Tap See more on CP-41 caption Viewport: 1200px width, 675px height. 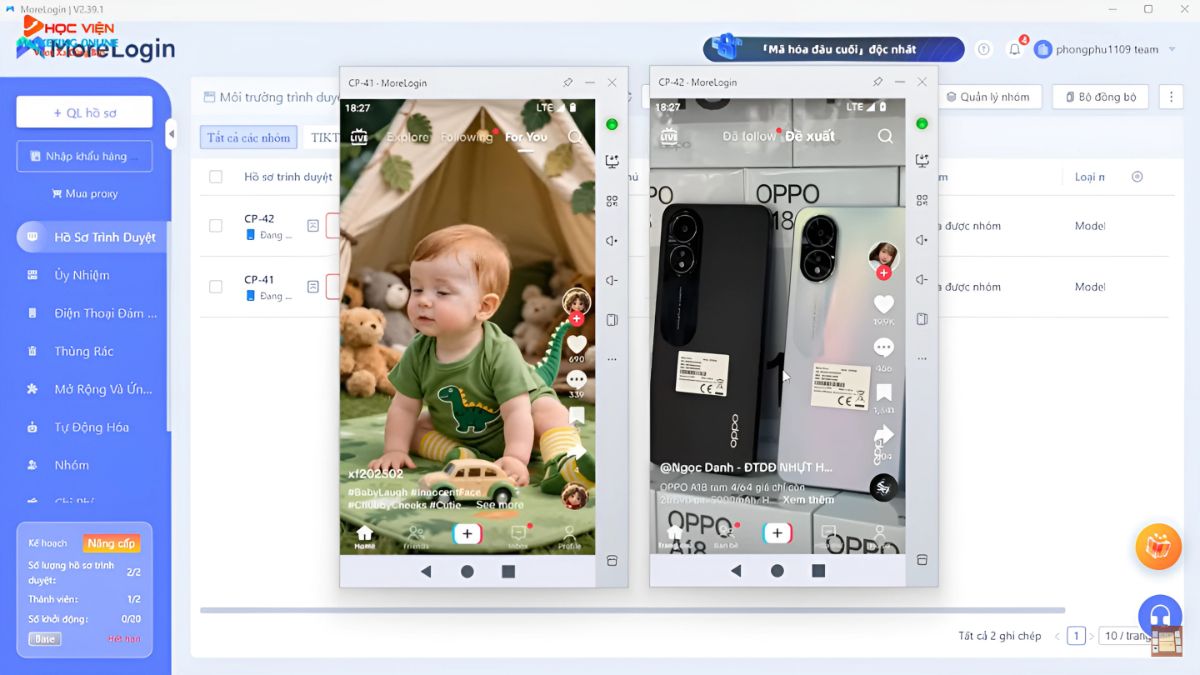(499, 505)
